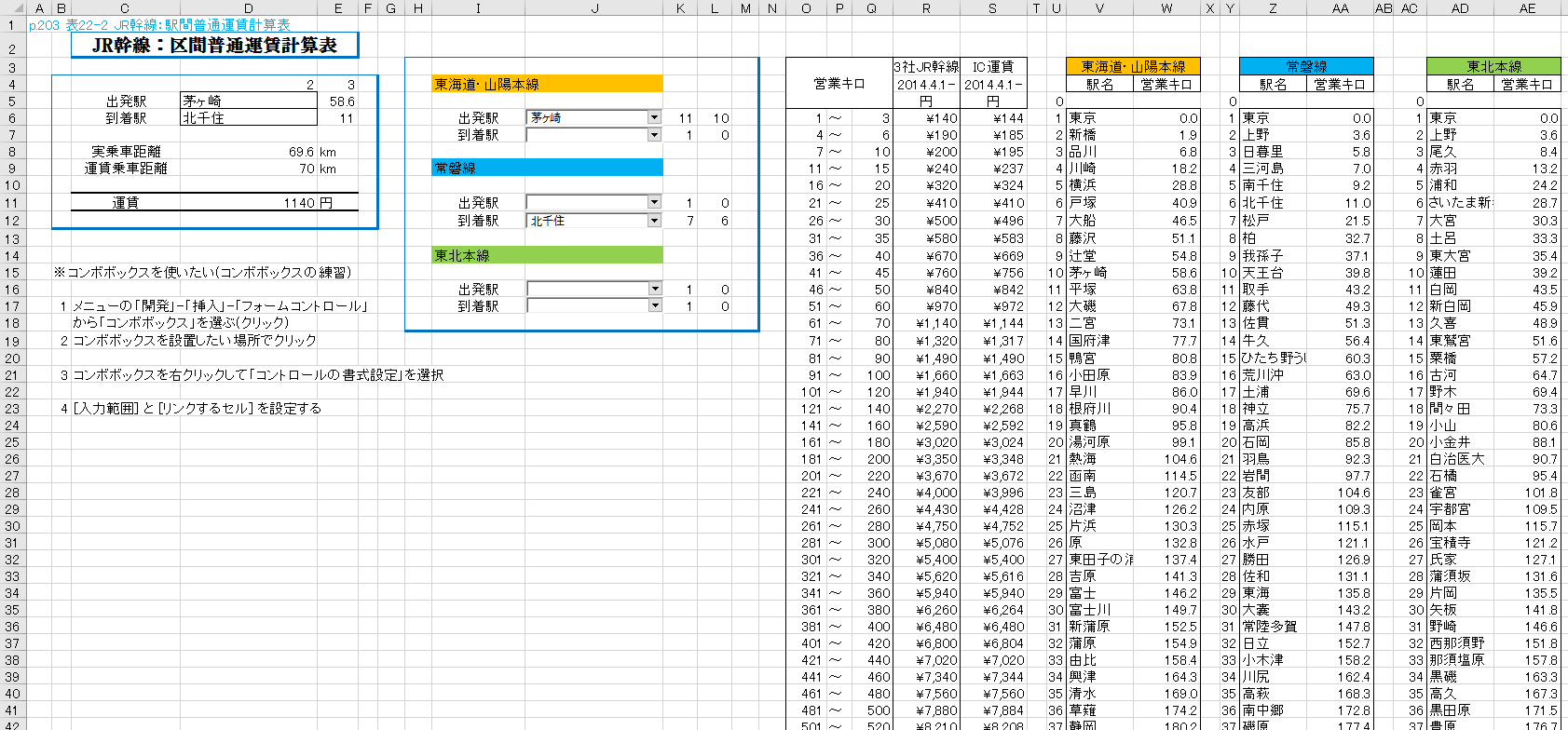Select the green 東北本線 station table header
1568x730 pixels.
point(1494,66)
